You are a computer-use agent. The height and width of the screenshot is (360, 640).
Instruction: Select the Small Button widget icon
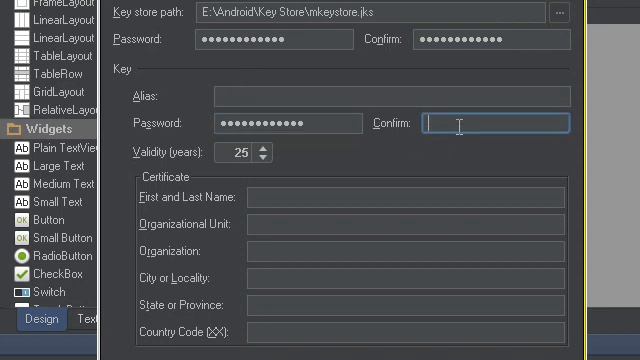coord(22,238)
